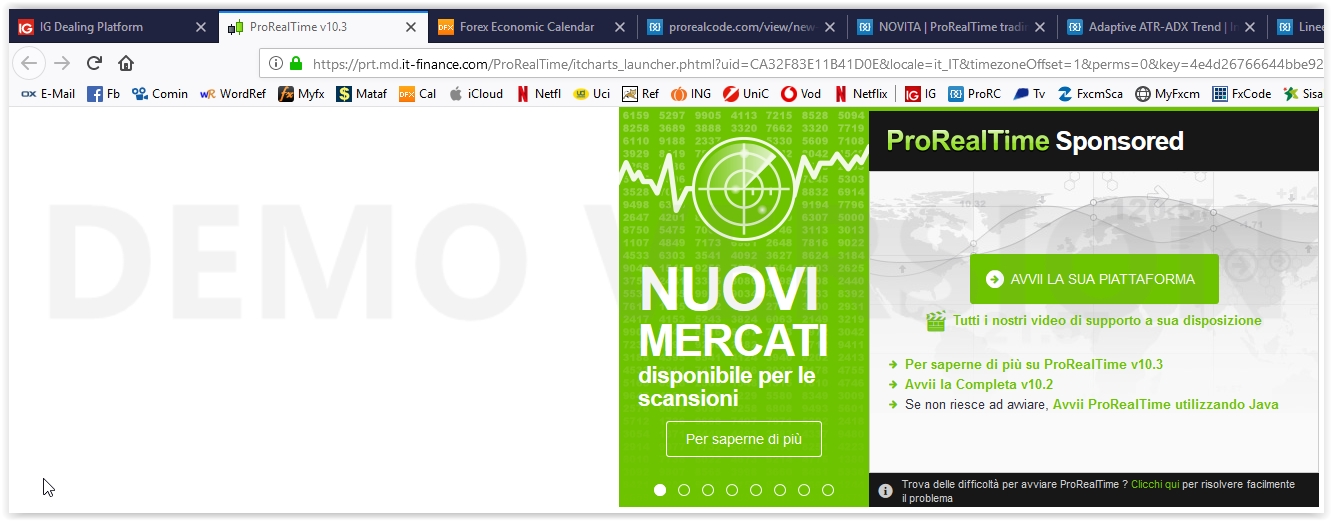The image size is (1332, 521).
Task: Select the first carousel dot
Action: (x=660, y=490)
